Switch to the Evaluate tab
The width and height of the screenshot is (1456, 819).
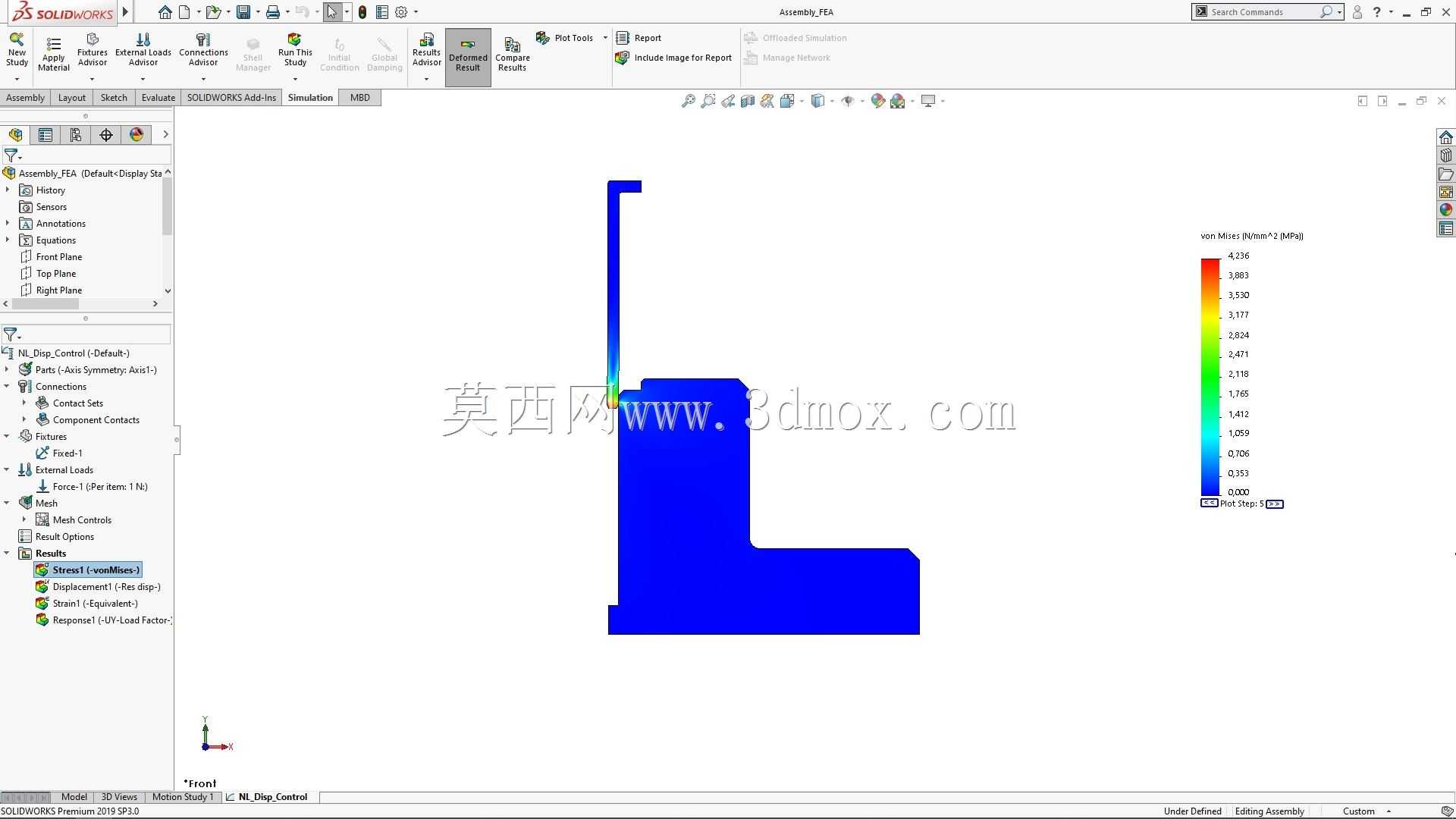point(158,98)
